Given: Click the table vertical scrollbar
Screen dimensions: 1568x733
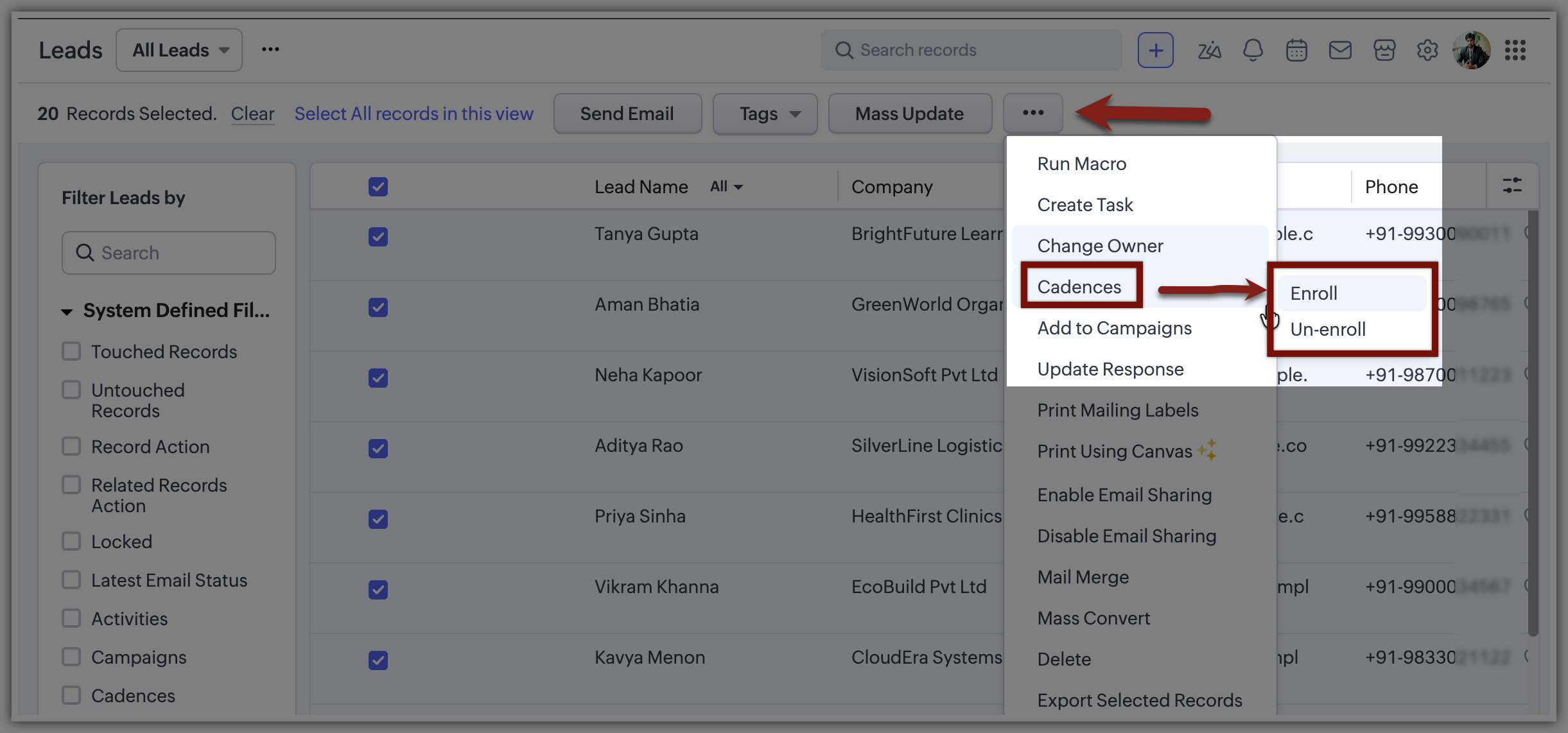Looking at the screenshot, I should [x=1533, y=424].
